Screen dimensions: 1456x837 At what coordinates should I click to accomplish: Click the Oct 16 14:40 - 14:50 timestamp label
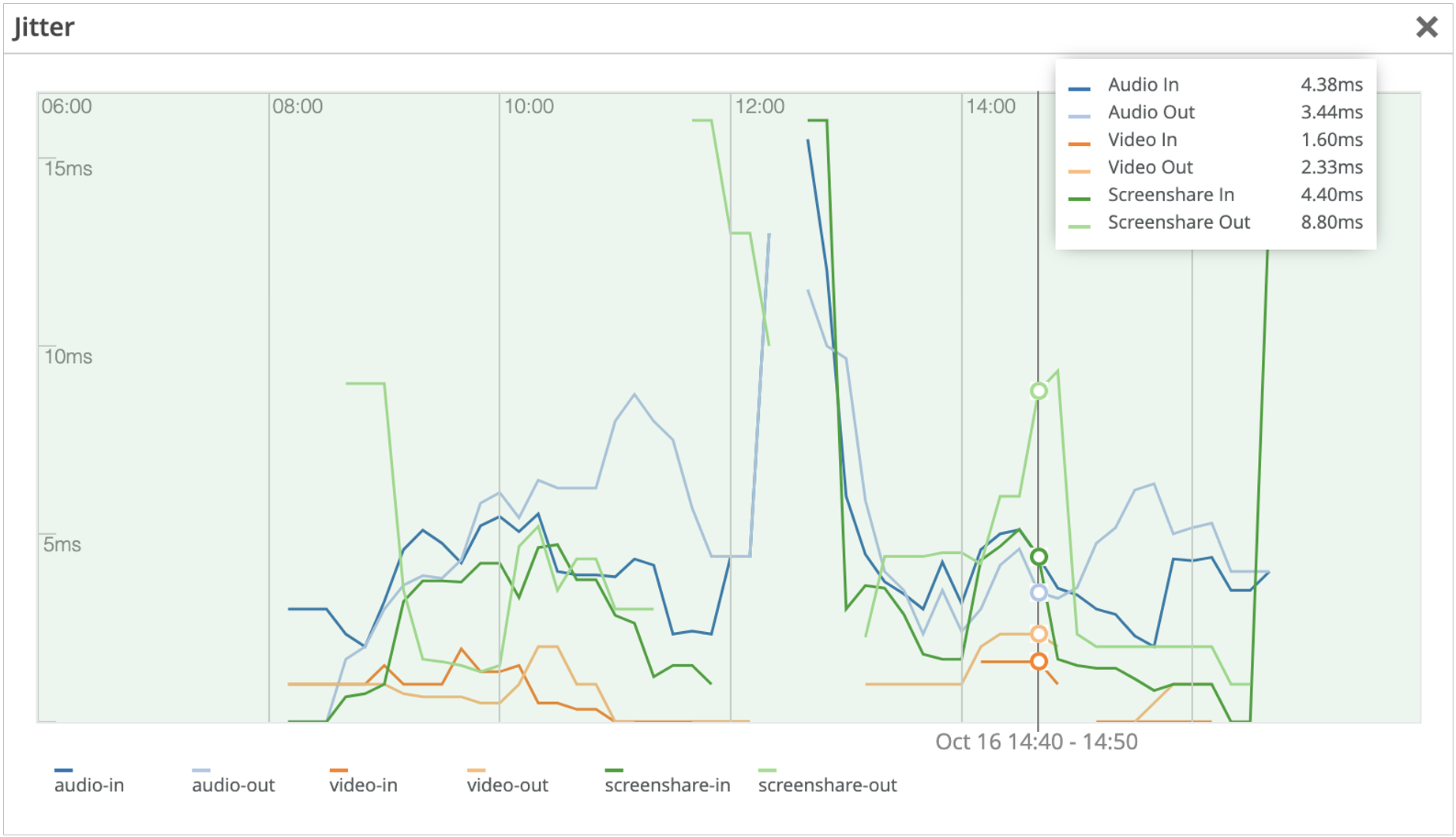point(1036,742)
